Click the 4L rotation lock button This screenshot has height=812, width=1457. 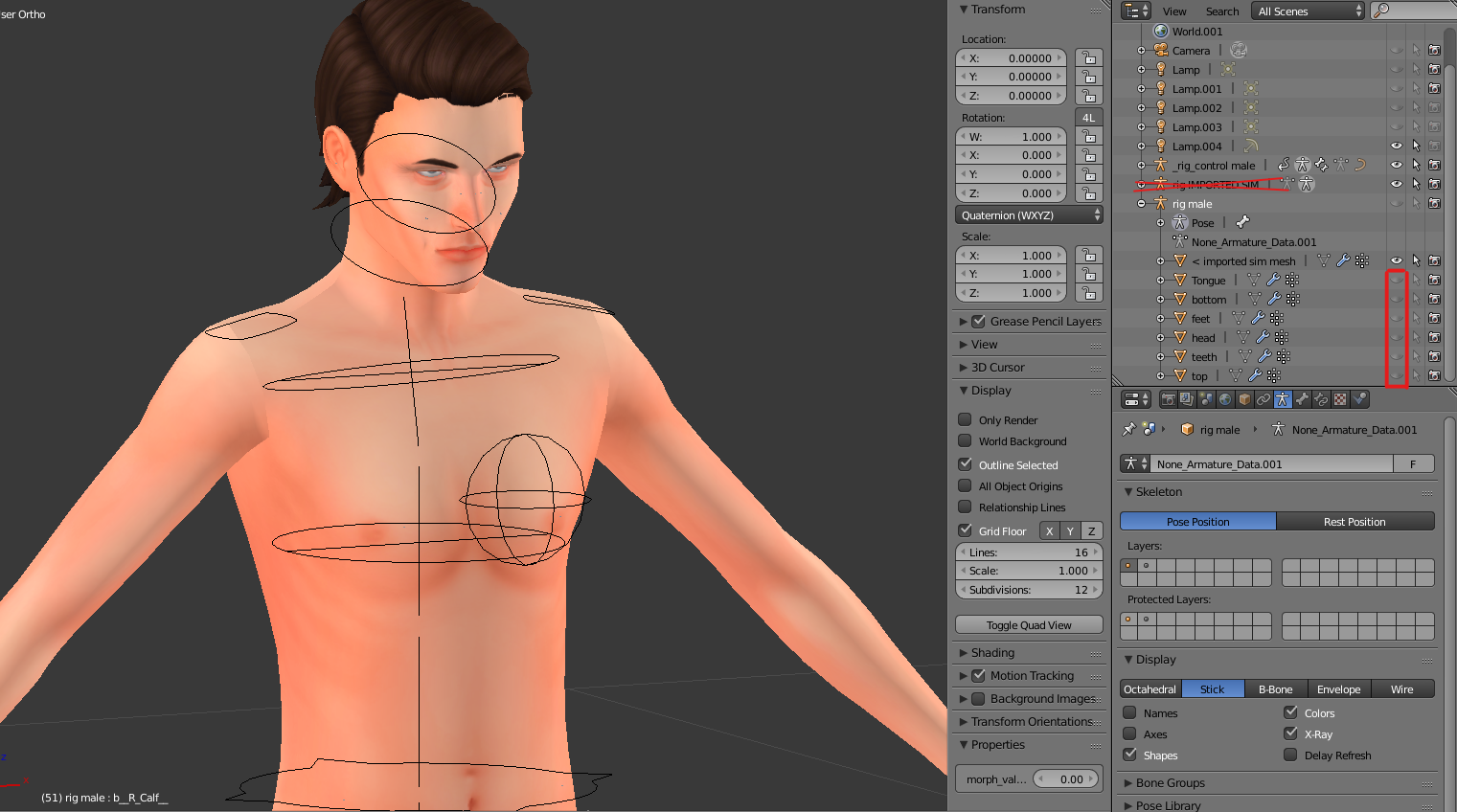(x=1089, y=118)
